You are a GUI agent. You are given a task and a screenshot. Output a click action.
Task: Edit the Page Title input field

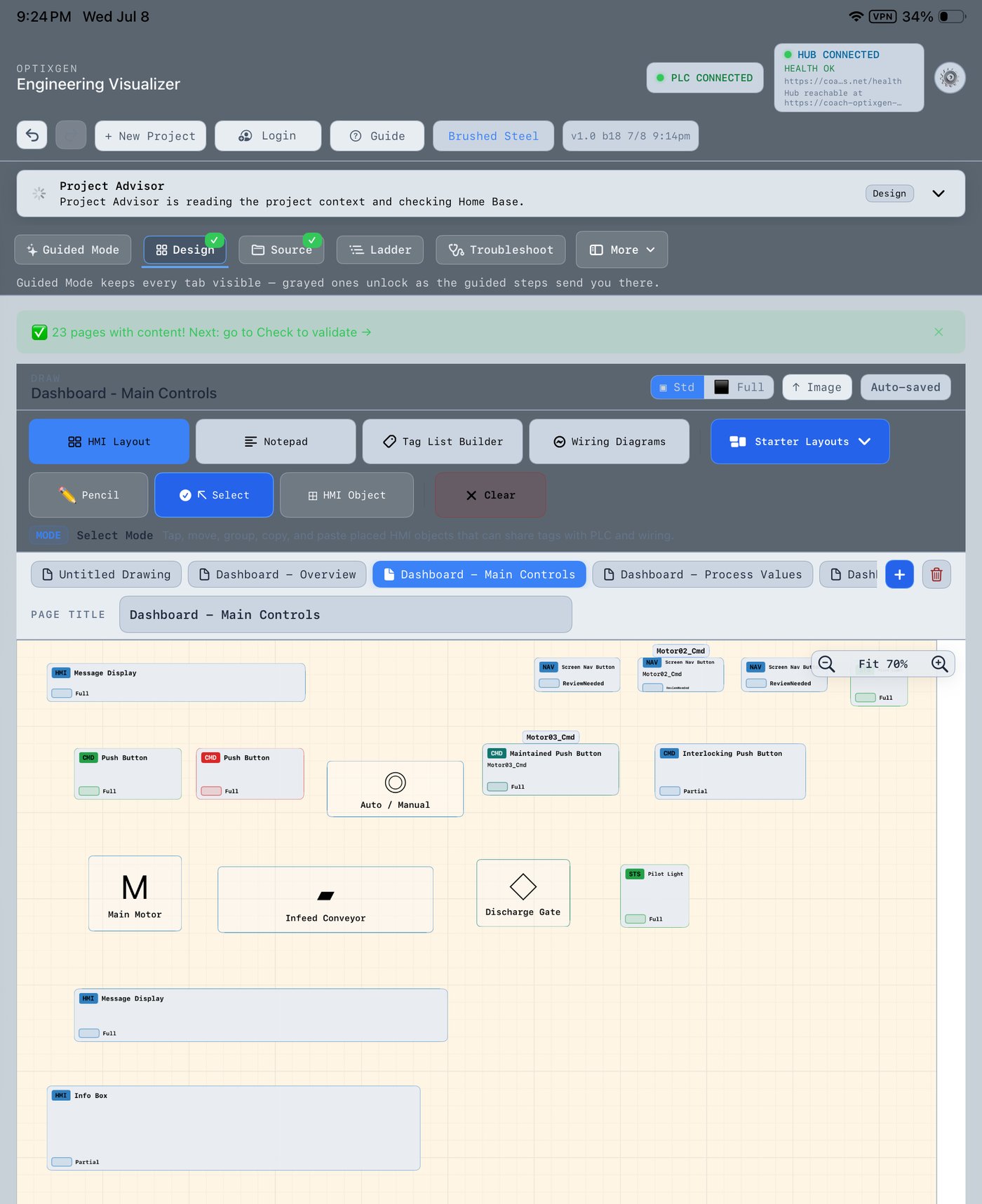point(346,615)
